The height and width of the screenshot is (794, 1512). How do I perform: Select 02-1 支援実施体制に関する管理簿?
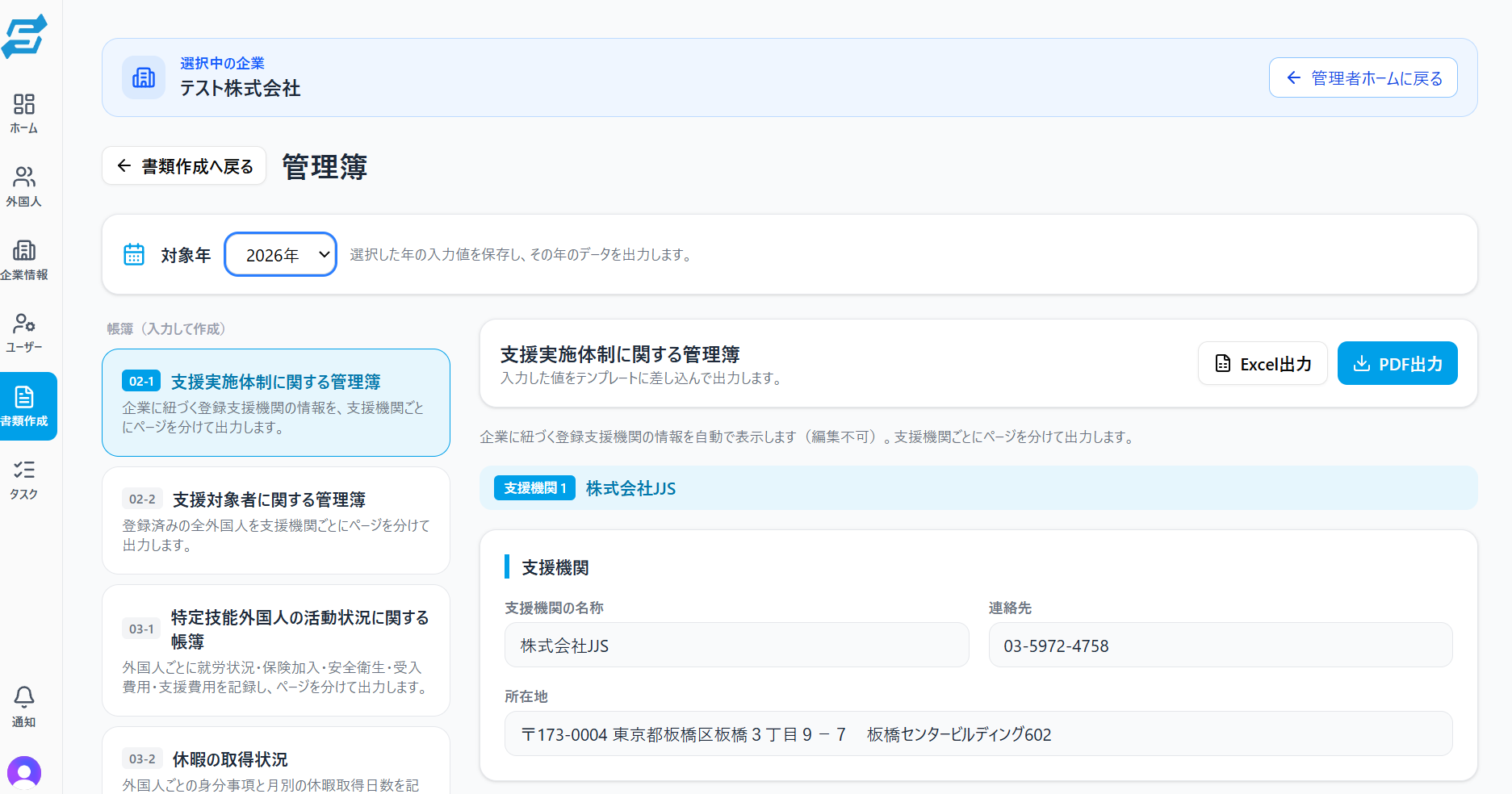[276, 403]
